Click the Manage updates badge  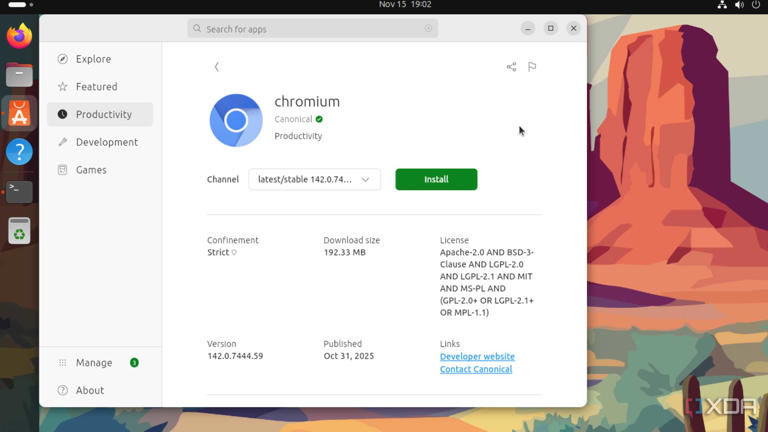tap(134, 362)
